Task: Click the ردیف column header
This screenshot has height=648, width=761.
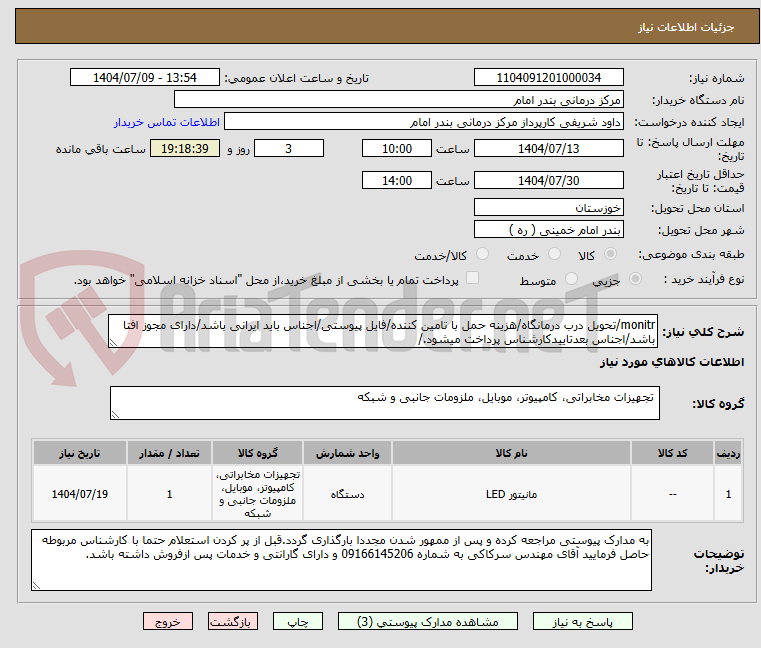Action: 728,453
